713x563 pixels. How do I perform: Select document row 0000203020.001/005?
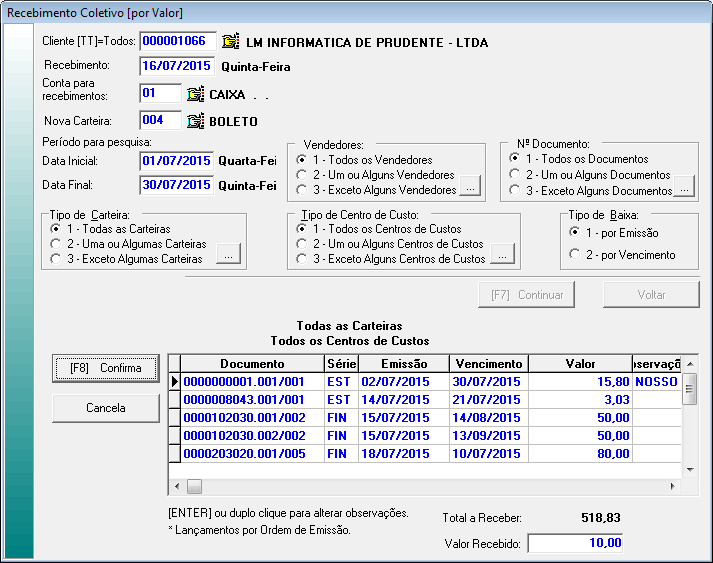pyautogui.click(x=246, y=453)
